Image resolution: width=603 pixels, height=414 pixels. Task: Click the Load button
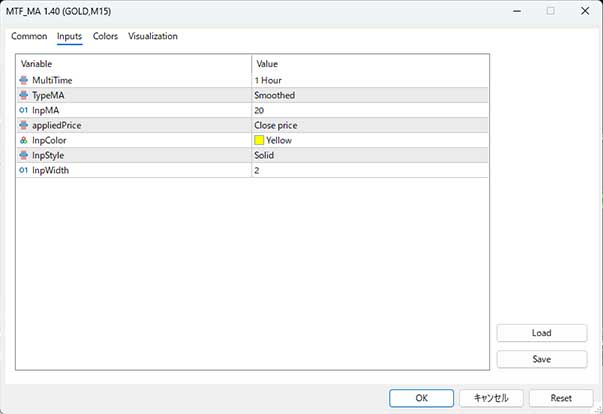pyautogui.click(x=542, y=333)
